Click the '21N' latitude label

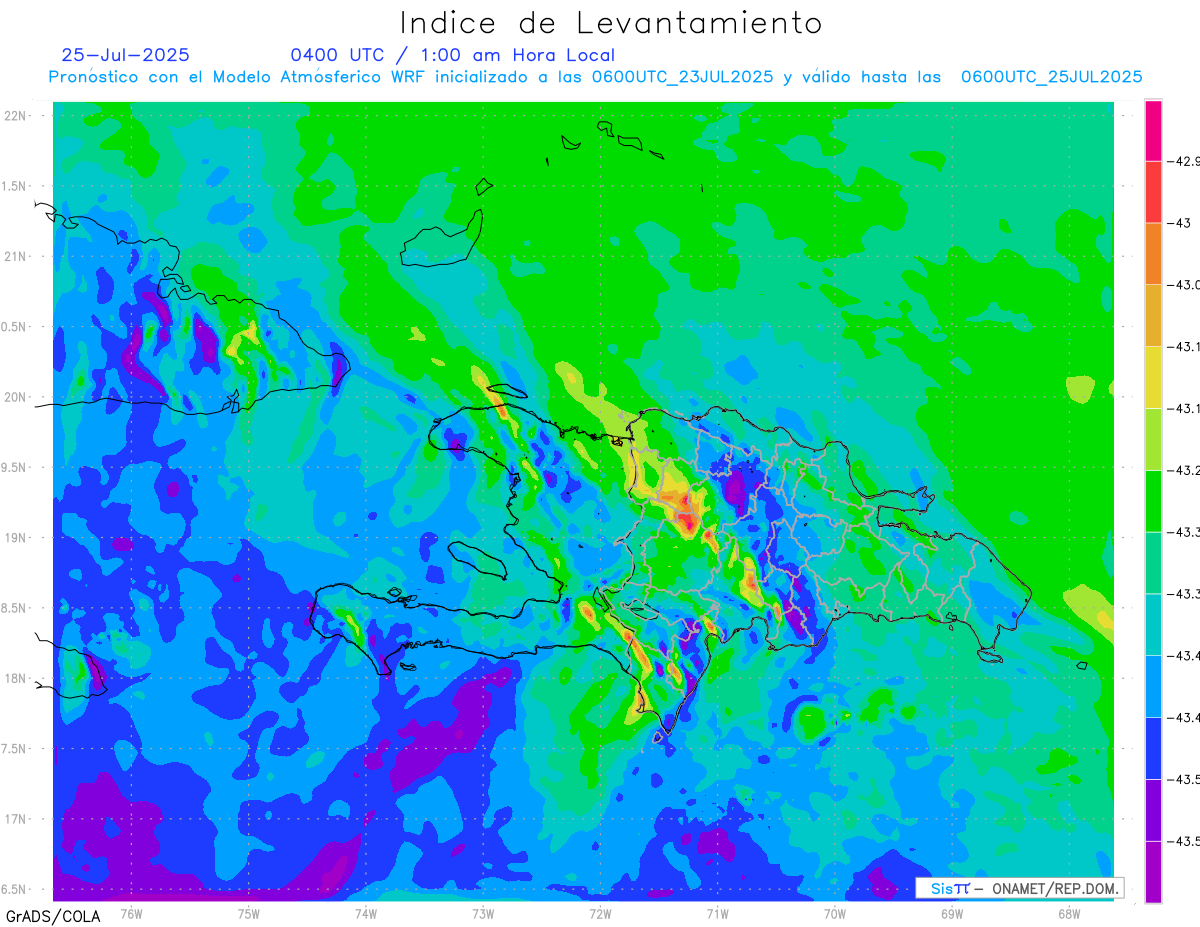(16, 257)
